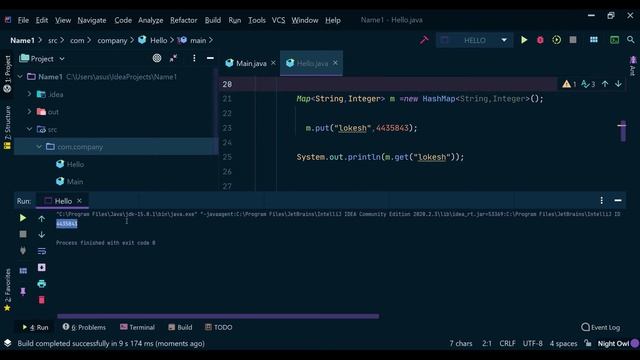Open the Refactor menu
Screen dimensions: 640x360
pyautogui.click(x=184, y=20)
